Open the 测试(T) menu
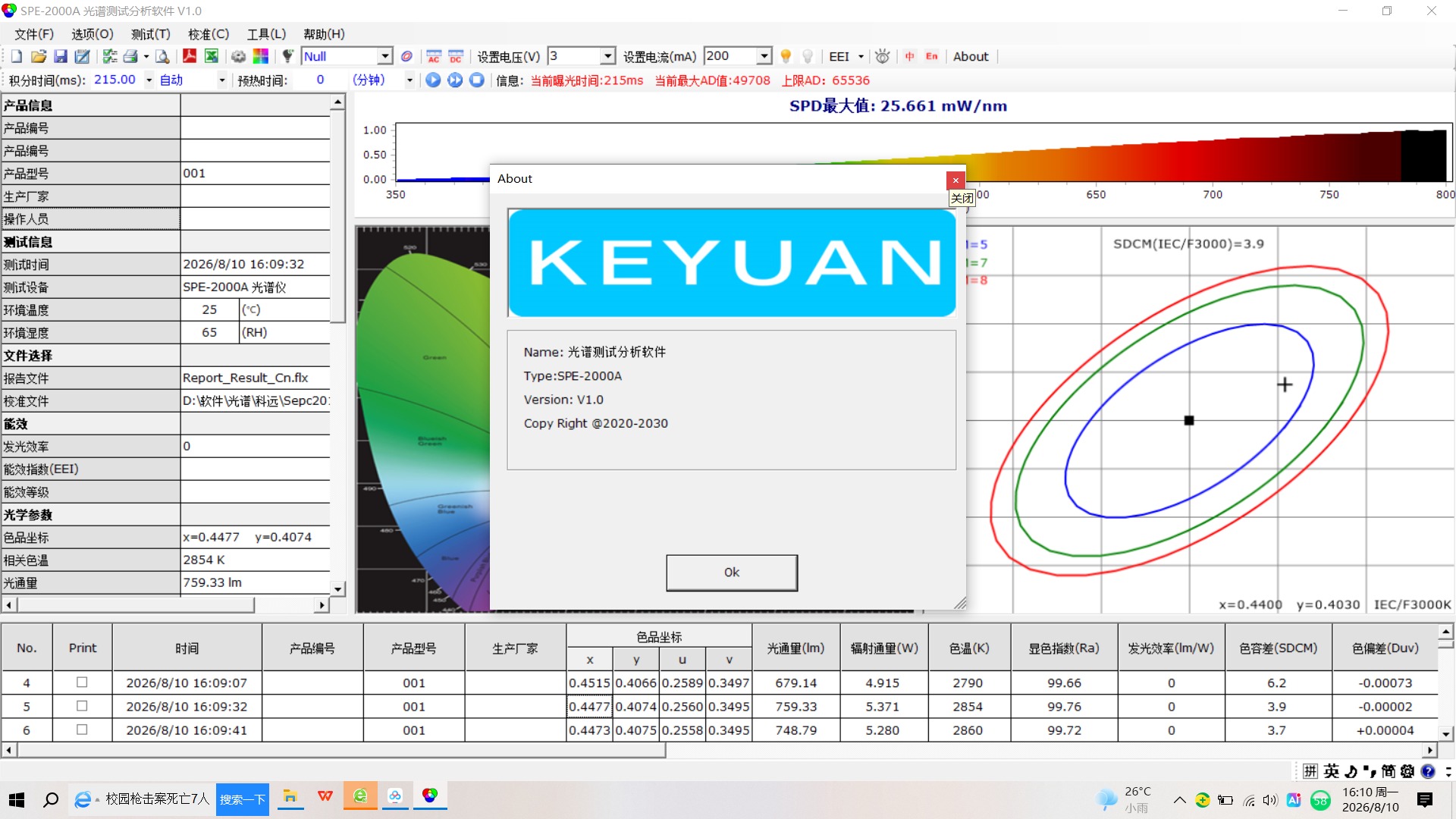The height and width of the screenshot is (819, 1456). pyautogui.click(x=151, y=34)
